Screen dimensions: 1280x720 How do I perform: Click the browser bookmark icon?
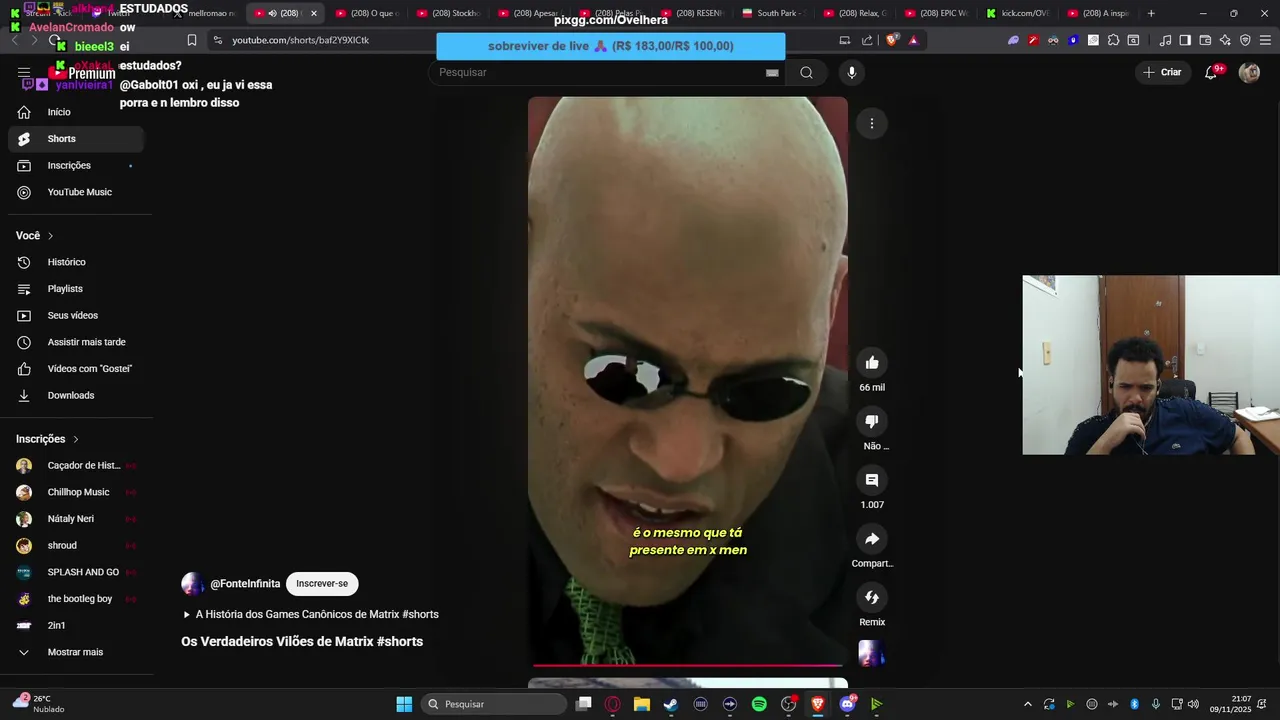192,40
